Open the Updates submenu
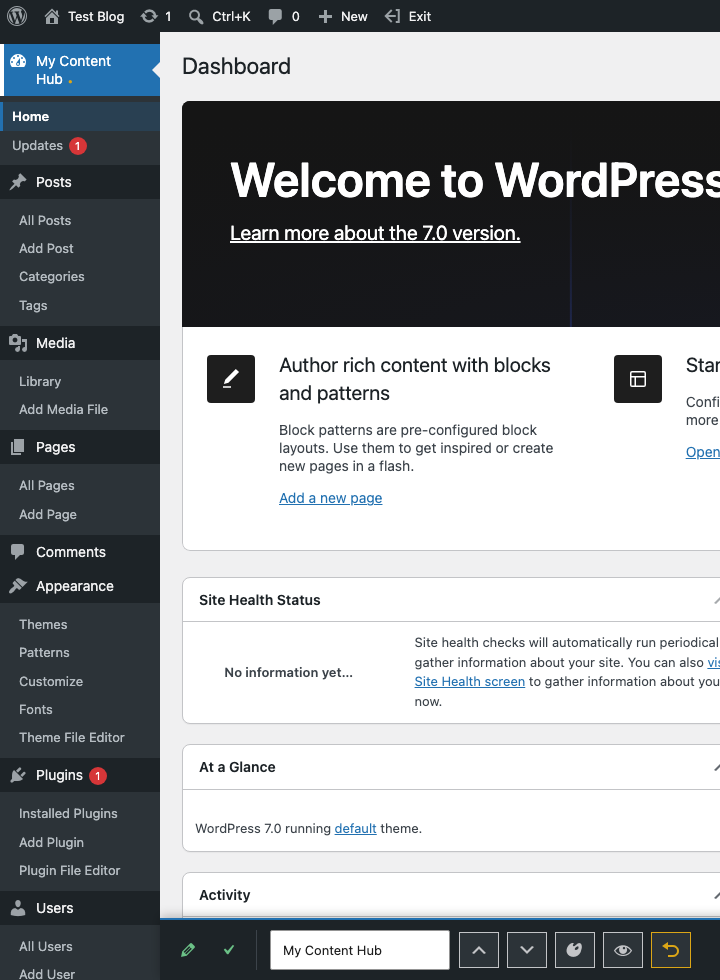Viewport: 720px width, 980px height. [38, 146]
